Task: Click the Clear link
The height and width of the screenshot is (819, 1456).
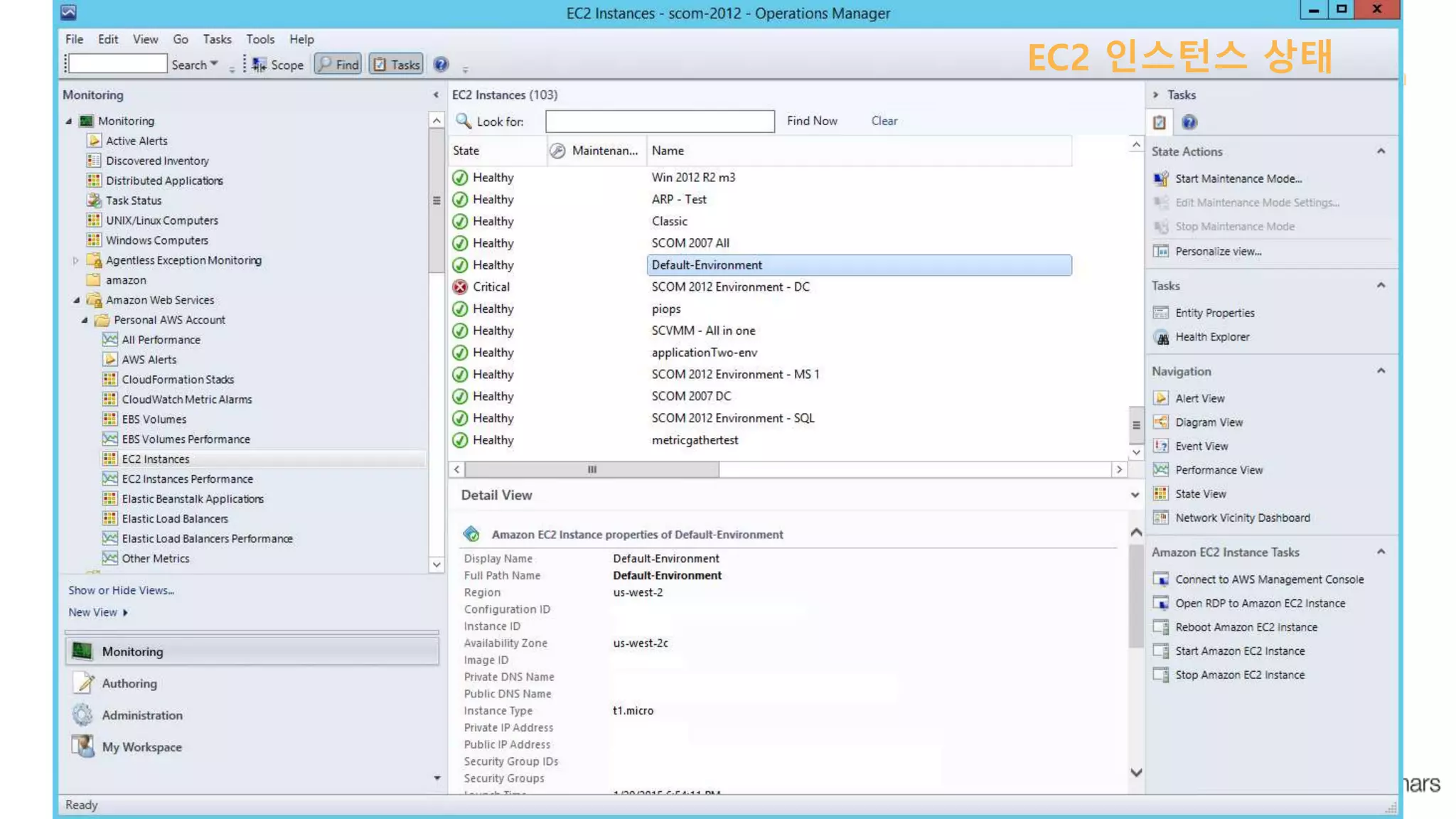Action: [x=884, y=121]
